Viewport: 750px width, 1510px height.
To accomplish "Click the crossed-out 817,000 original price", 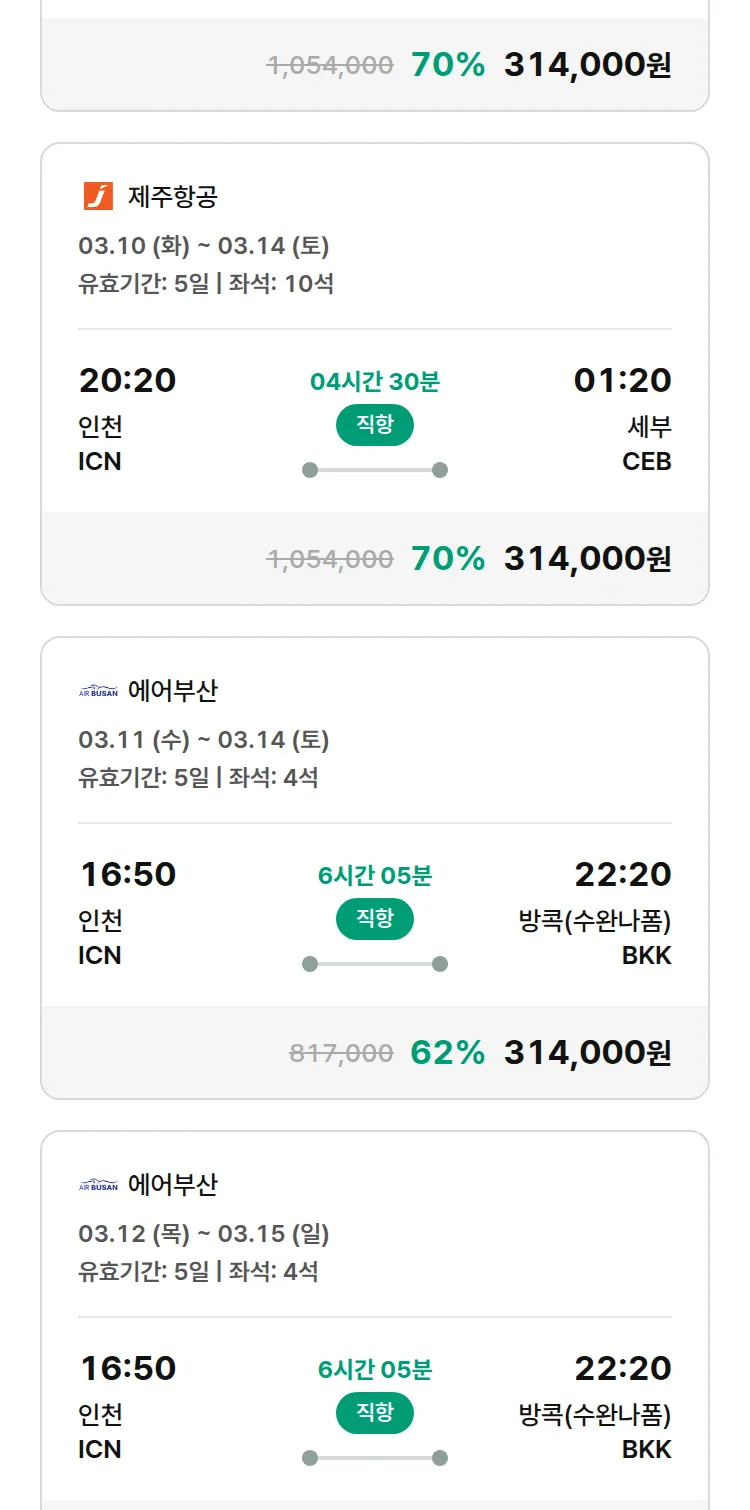I will tap(341, 1053).
